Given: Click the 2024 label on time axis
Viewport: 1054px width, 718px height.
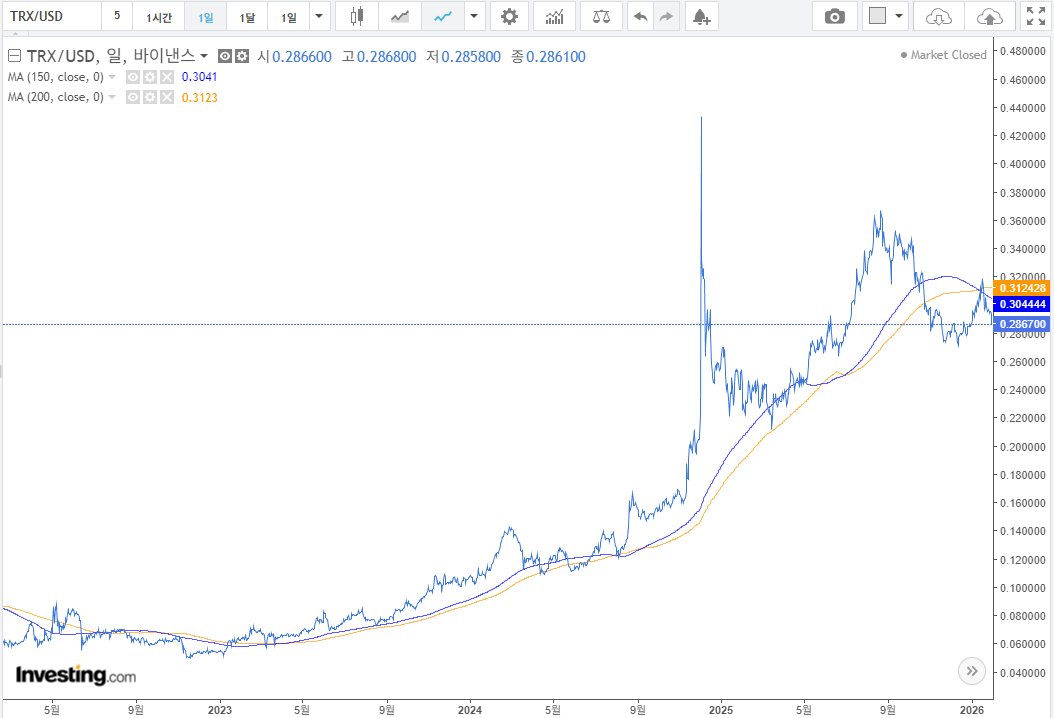Looking at the screenshot, I should click(470, 710).
